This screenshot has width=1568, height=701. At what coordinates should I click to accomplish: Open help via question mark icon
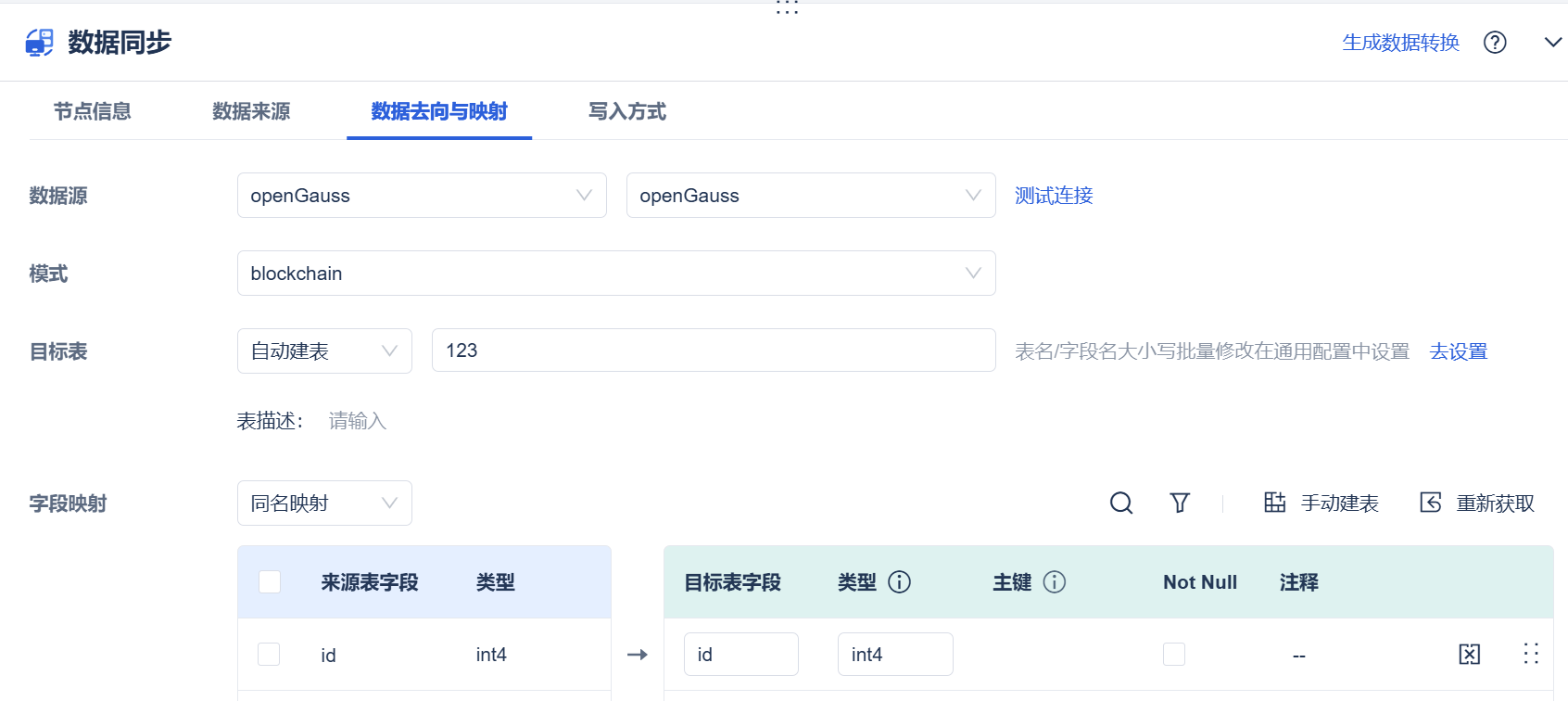tap(1495, 43)
